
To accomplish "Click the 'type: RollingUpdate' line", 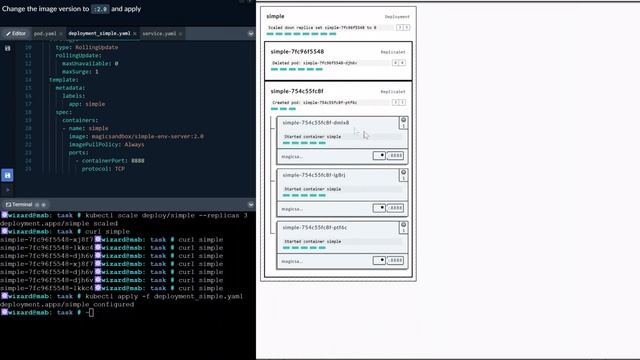I will [x=87, y=47].
